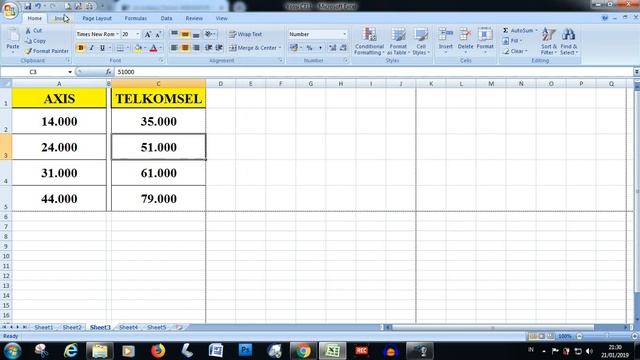Open Firefox from the taskbar
The image size is (640, 360).
pyautogui.click(x=158, y=351)
